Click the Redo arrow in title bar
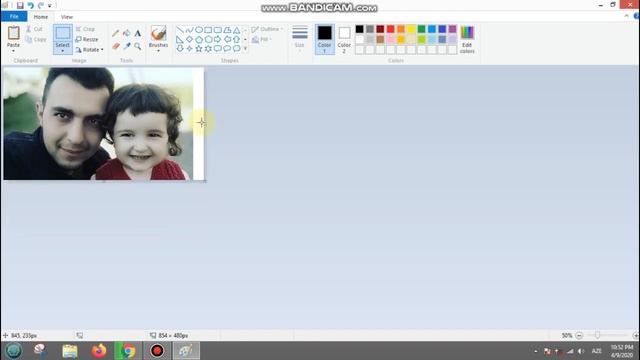Image resolution: width=640 pixels, height=360 pixels. (41, 5)
